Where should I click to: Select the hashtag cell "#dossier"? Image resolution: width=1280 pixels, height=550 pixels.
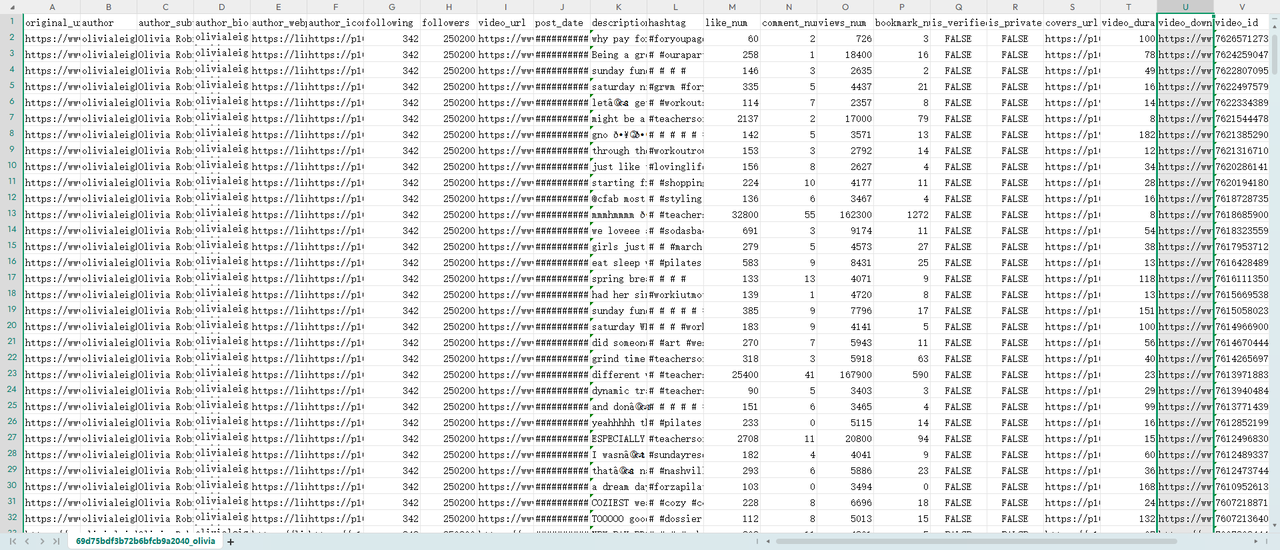[x=675, y=518]
